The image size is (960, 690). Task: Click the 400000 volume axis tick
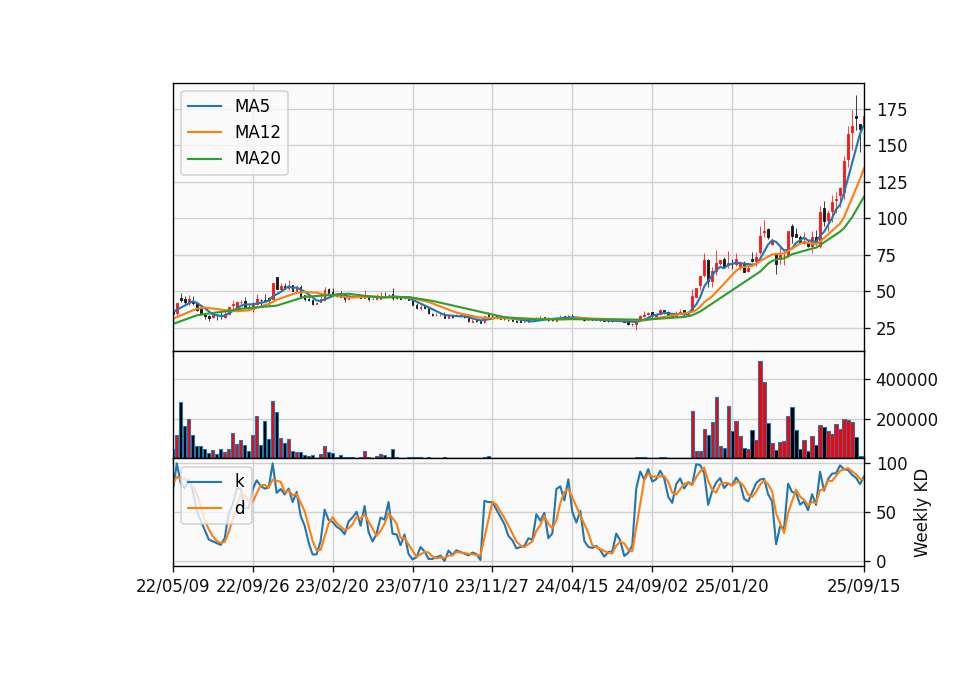[x=907, y=380]
